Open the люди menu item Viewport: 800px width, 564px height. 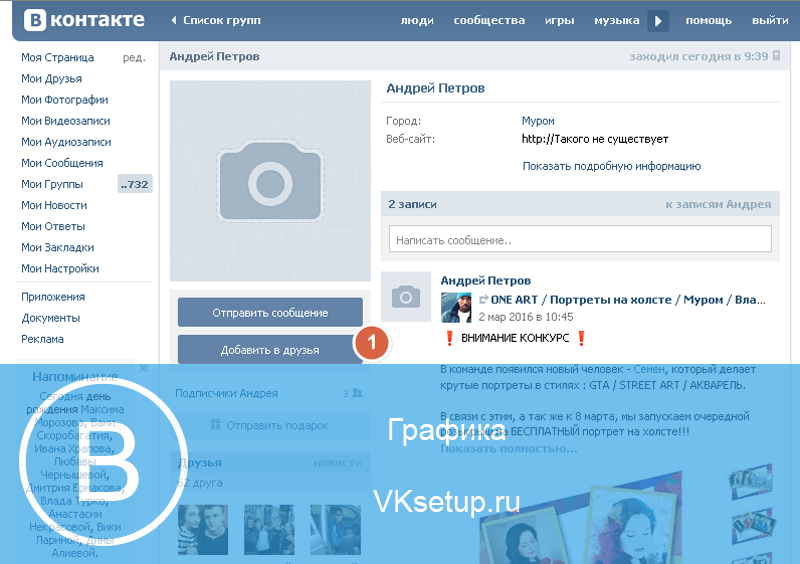point(417,20)
